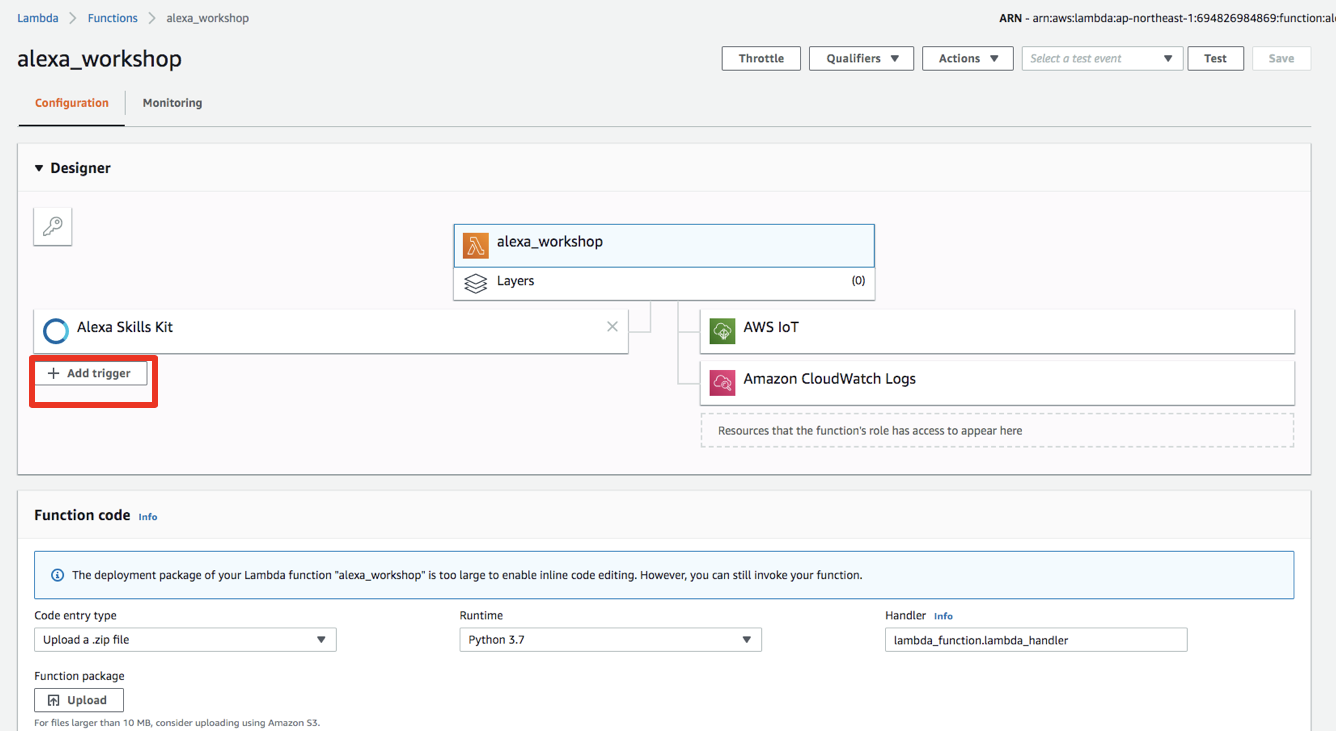The height and width of the screenshot is (731, 1336).
Task: Click the key permissions icon in Designer
Action: (53, 227)
